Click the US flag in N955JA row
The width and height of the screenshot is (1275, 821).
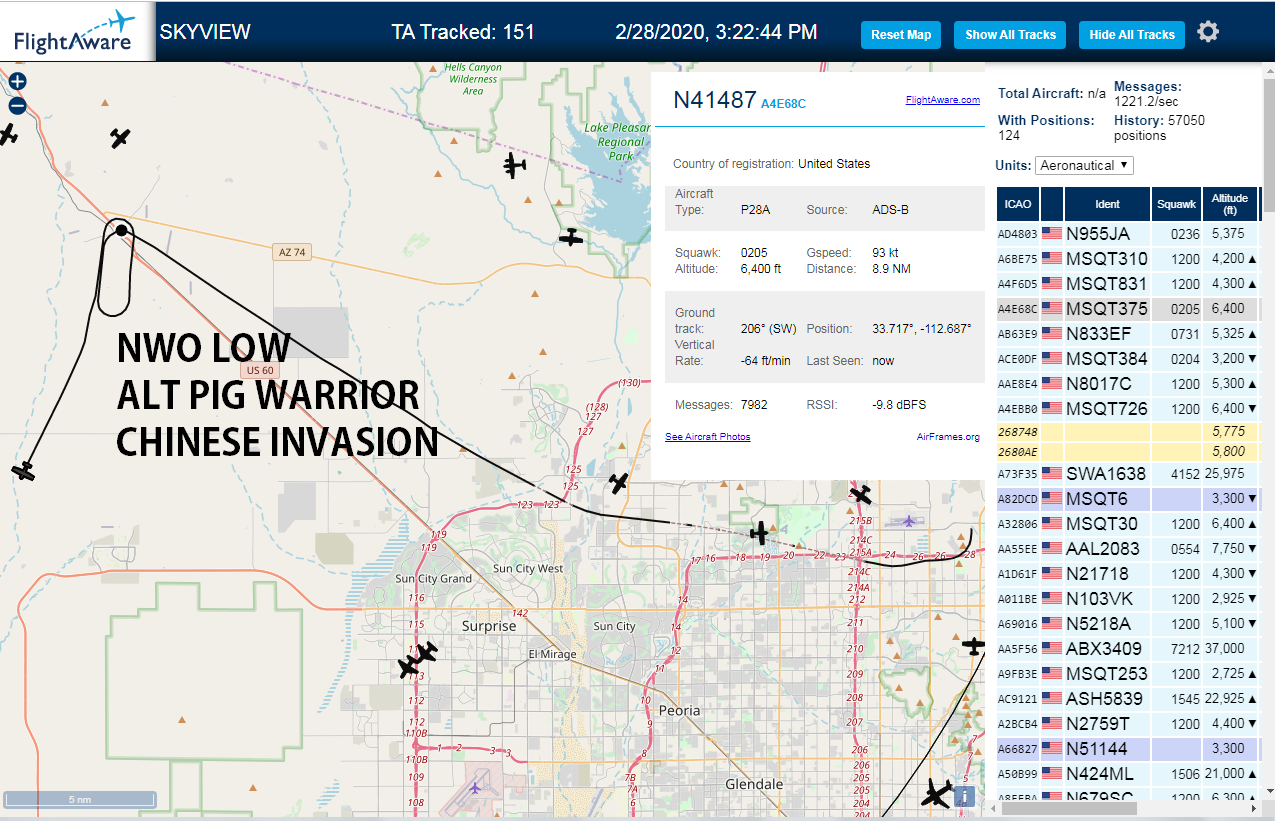coord(1051,233)
